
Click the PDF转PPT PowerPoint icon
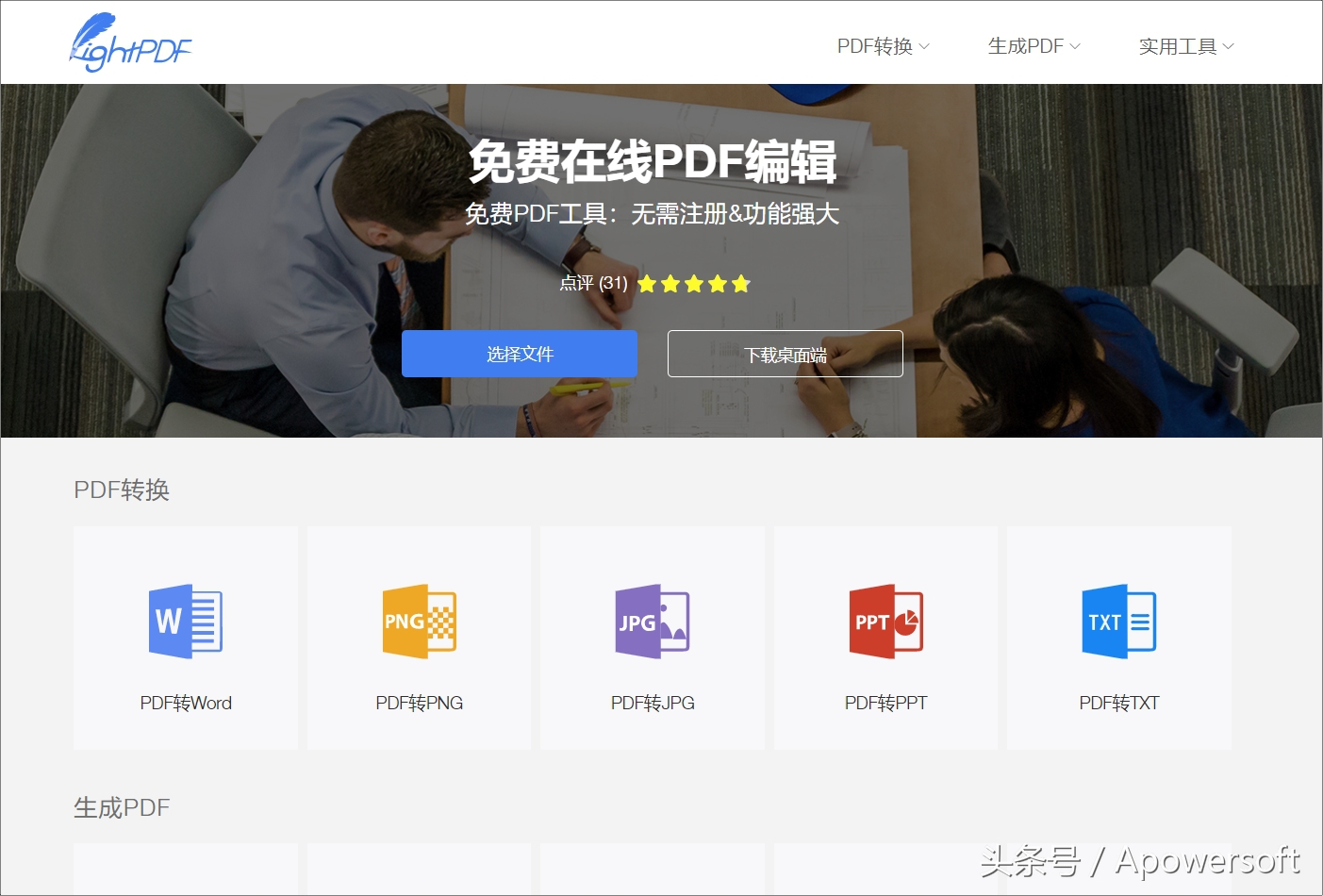pos(885,622)
